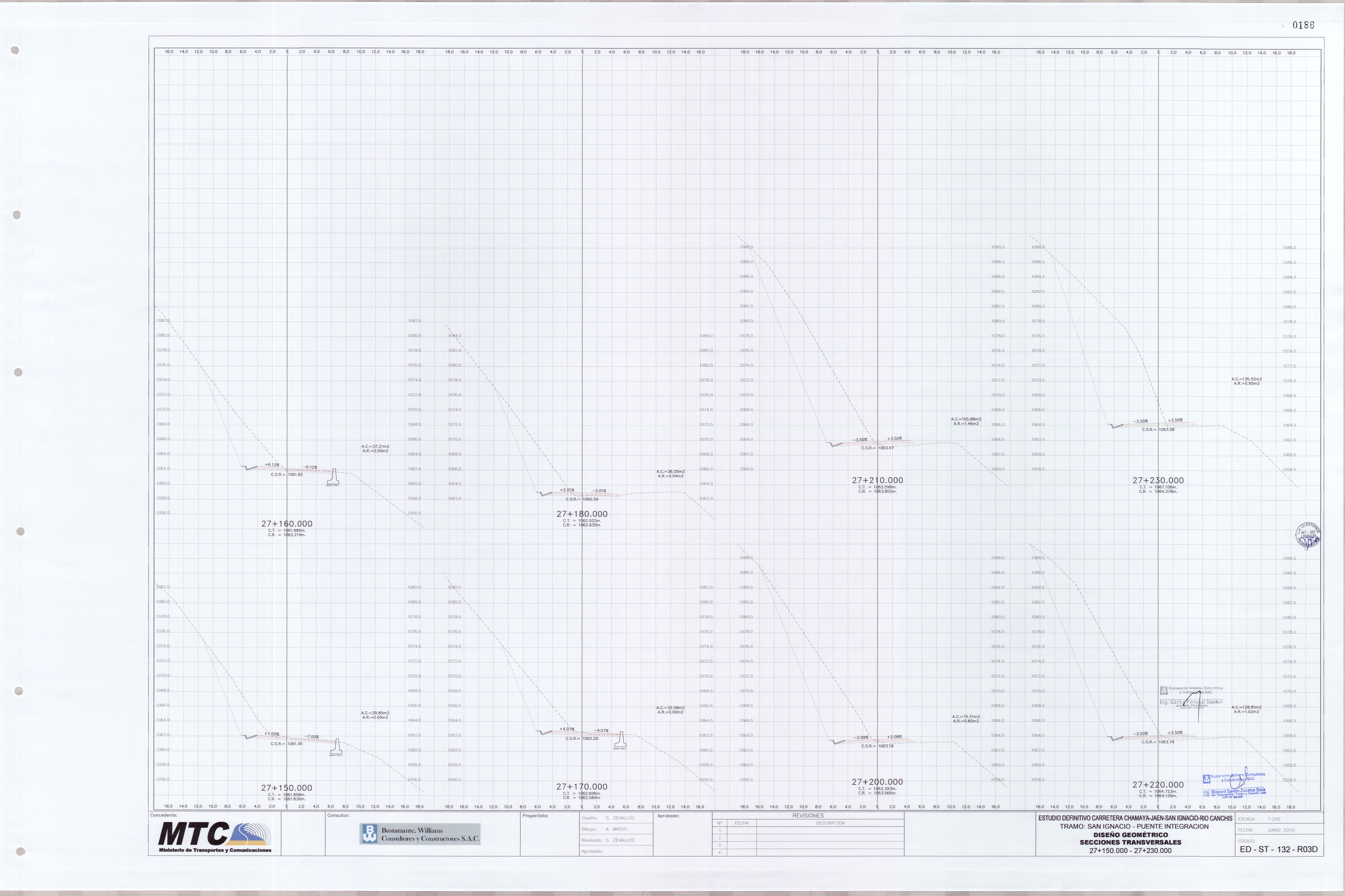Screen dimensions: 1345x896
Task: Click page number 0186
Action: (1303, 25)
